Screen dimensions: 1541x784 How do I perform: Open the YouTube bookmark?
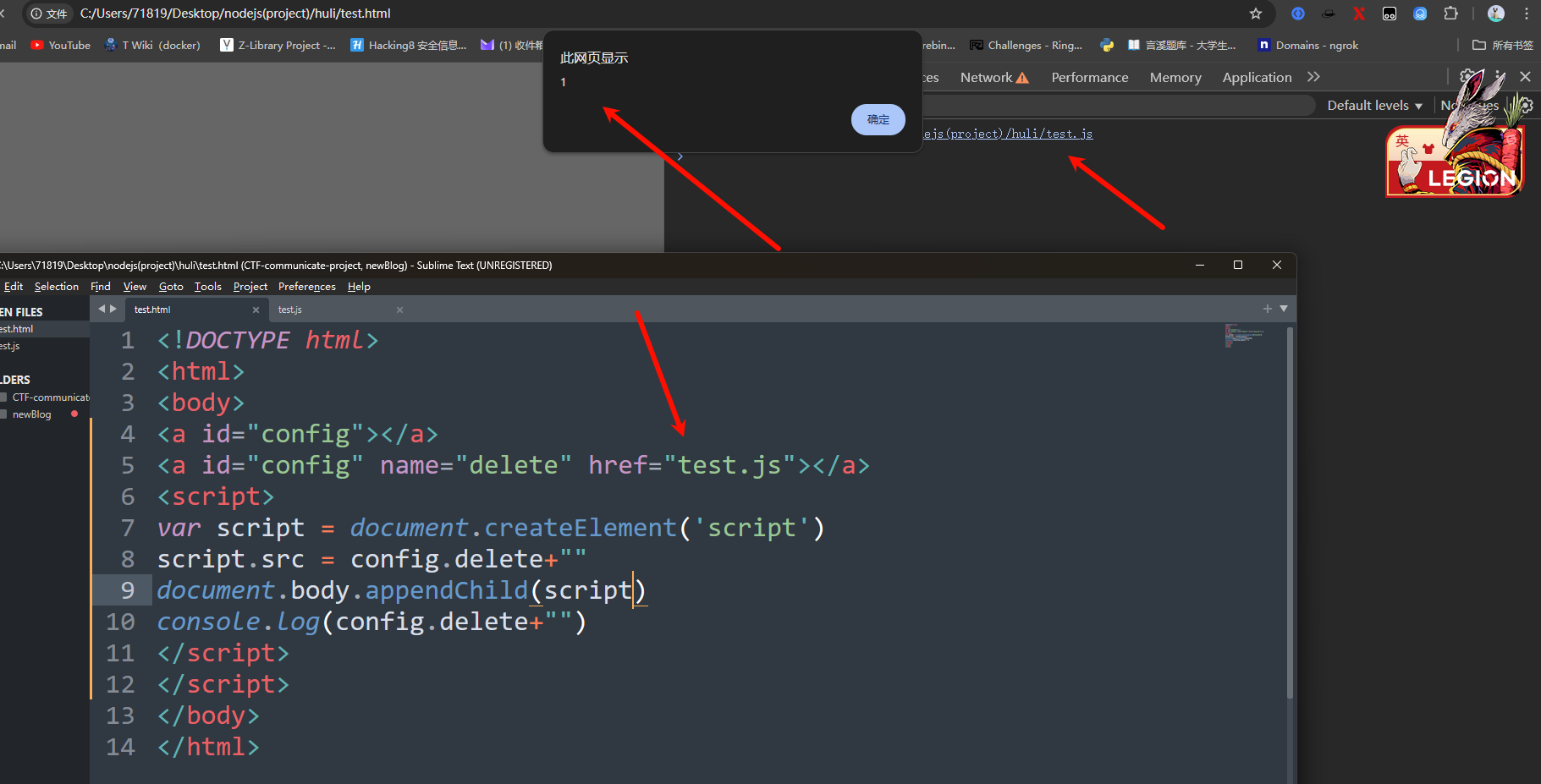[60, 46]
